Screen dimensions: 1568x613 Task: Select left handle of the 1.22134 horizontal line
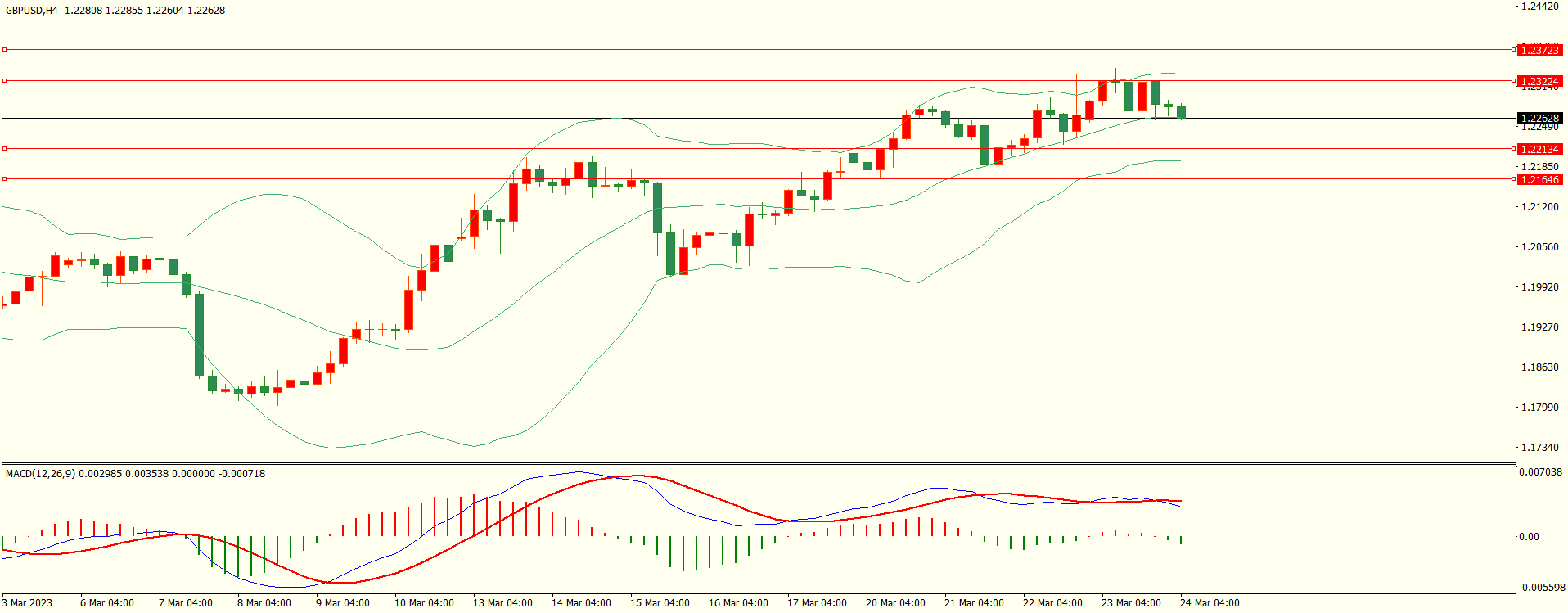pos(4,149)
